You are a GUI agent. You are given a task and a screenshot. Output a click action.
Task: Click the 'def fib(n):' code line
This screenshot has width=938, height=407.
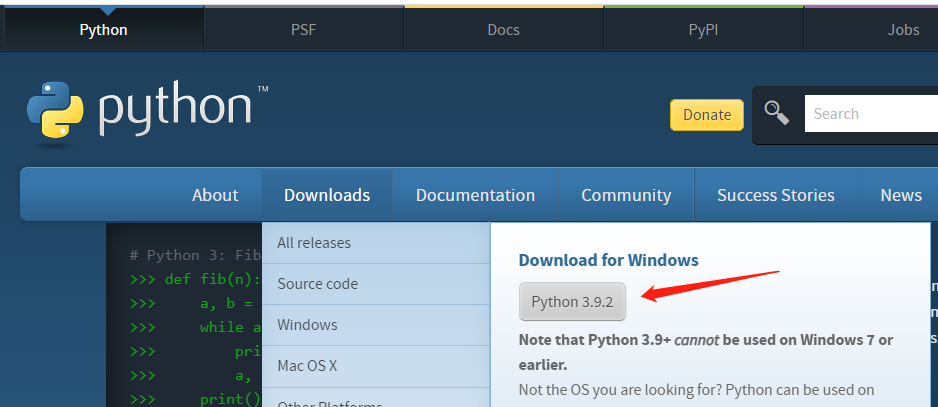coord(195,280)
